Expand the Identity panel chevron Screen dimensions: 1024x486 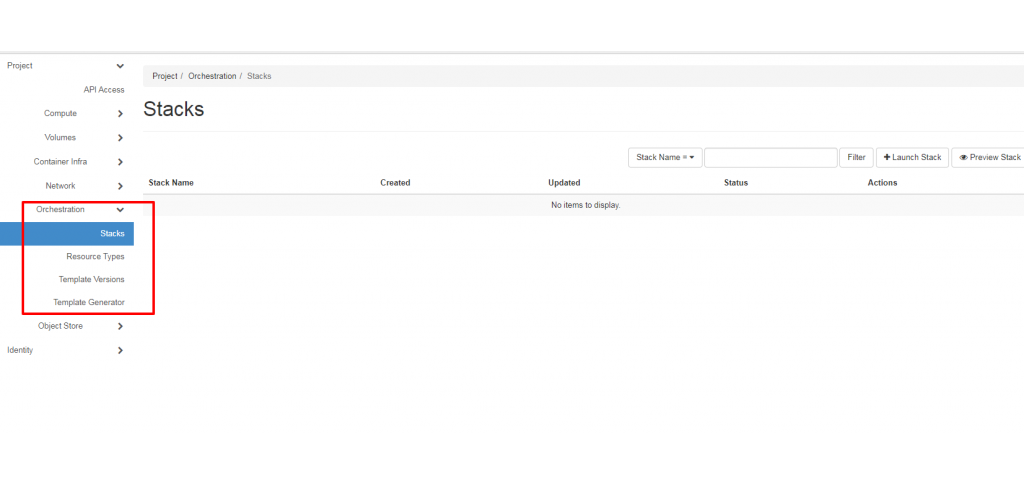pyautogui.click(x=120, y=351)
